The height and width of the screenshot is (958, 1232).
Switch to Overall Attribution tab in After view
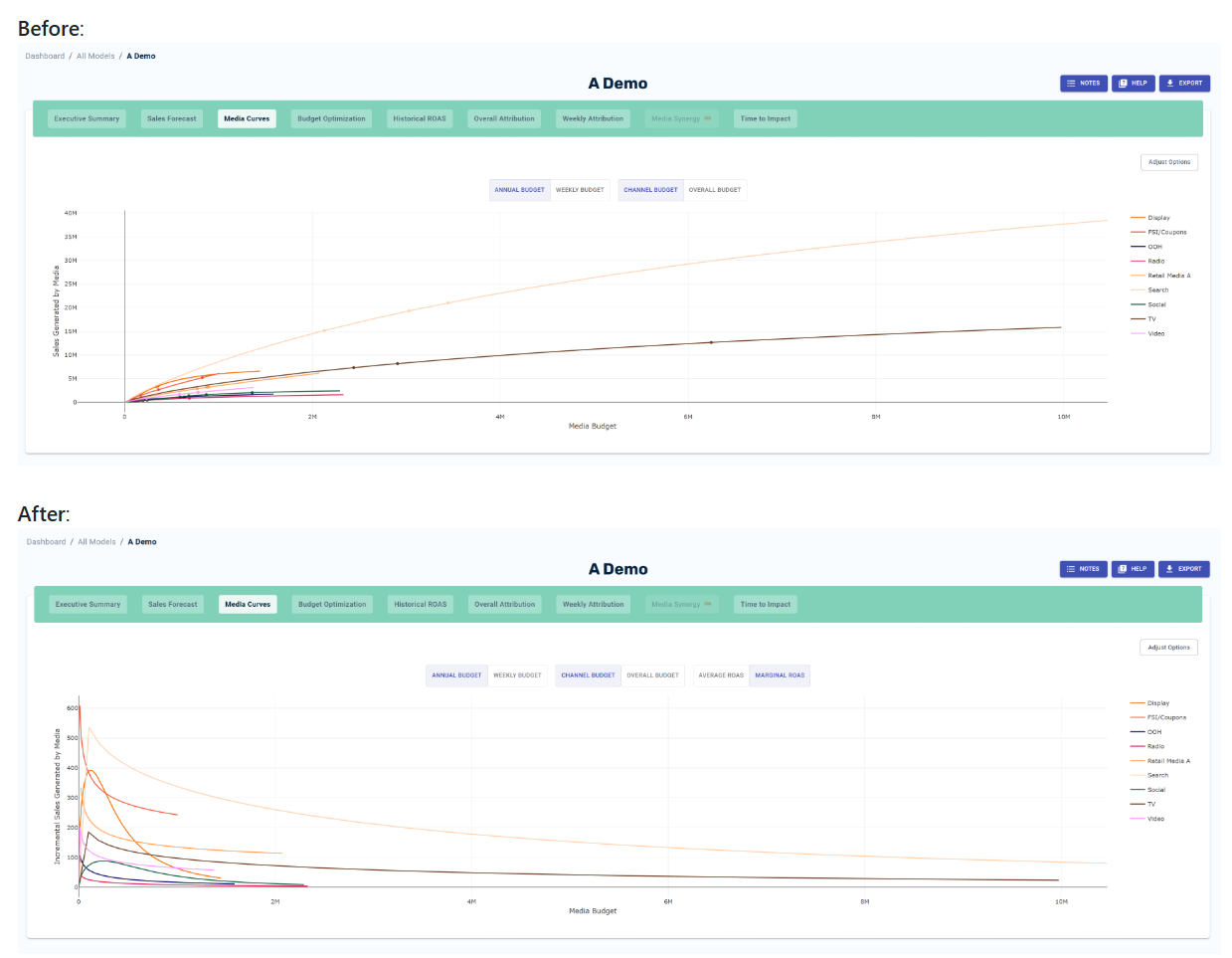(x=505, y=604)
